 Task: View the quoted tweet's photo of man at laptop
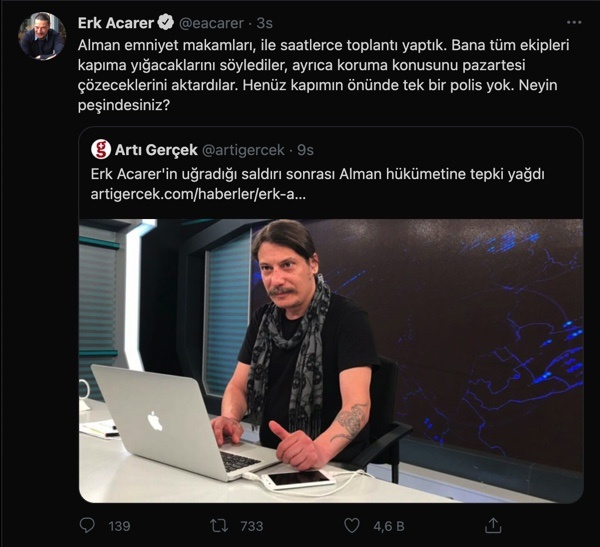click(x=331, y=361)
